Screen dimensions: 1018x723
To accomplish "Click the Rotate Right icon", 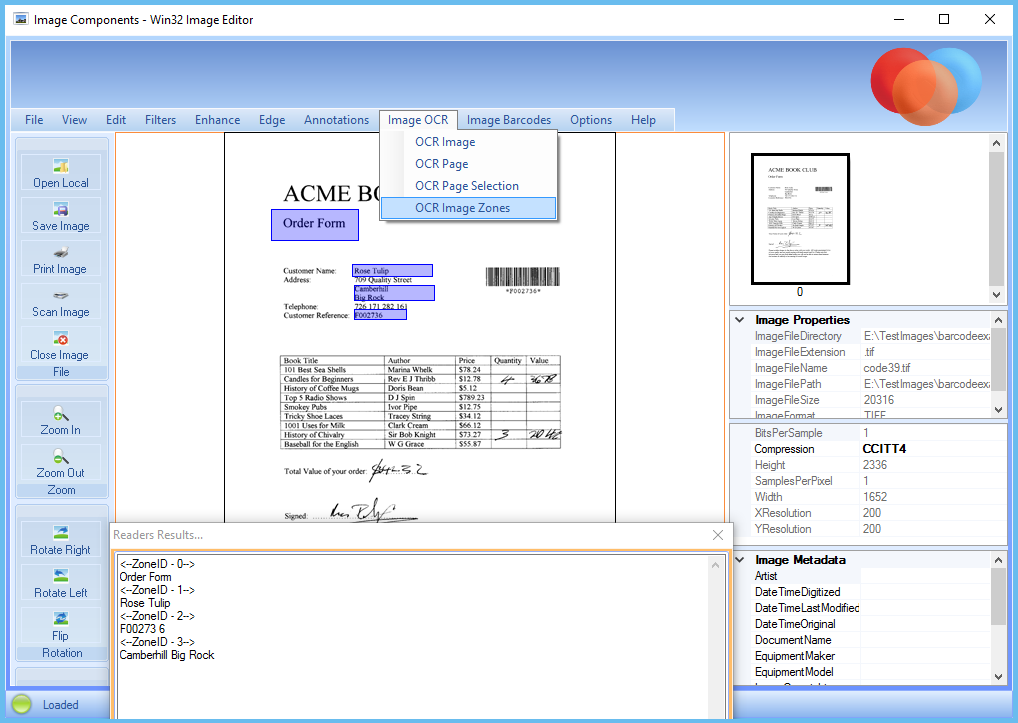I will coord(61,533).
